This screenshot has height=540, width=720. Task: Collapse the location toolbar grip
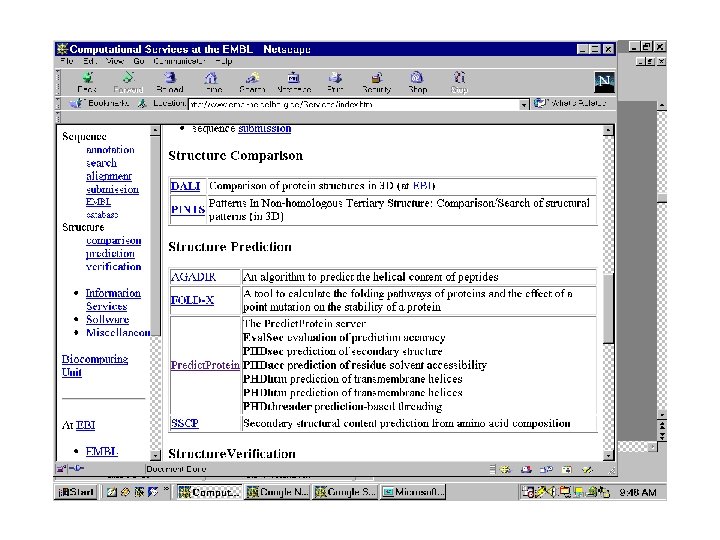pos(58,103)
